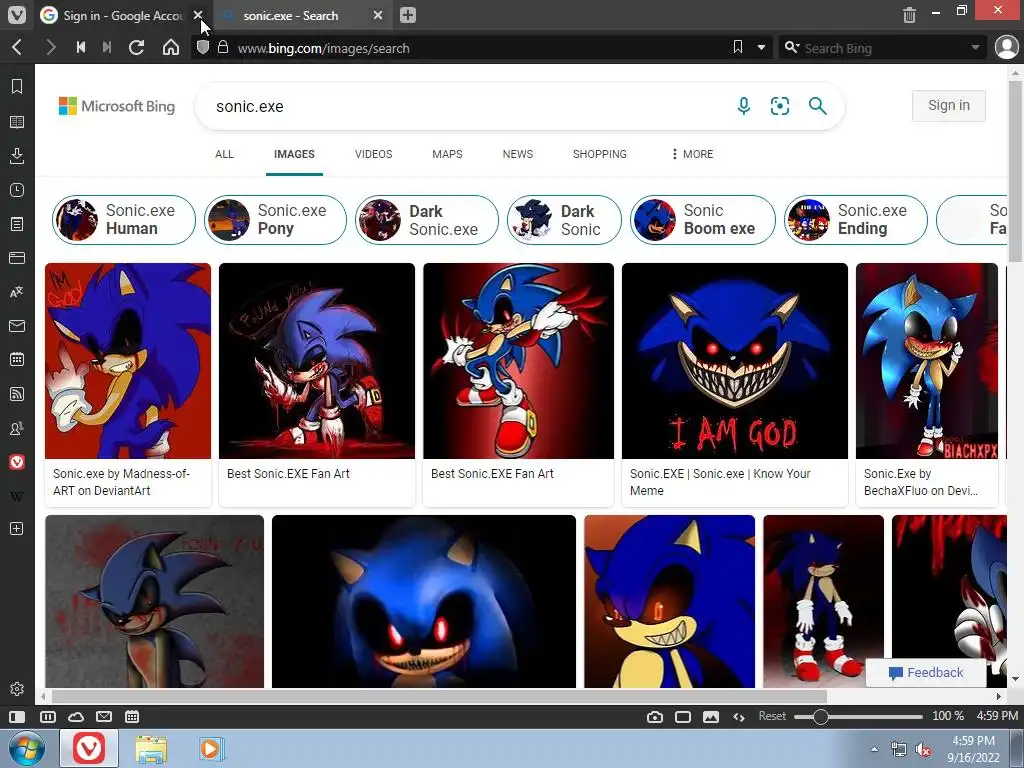Open the Contacts side panel
Viewport: 1024px width, 768px height.
coord(17,428)
